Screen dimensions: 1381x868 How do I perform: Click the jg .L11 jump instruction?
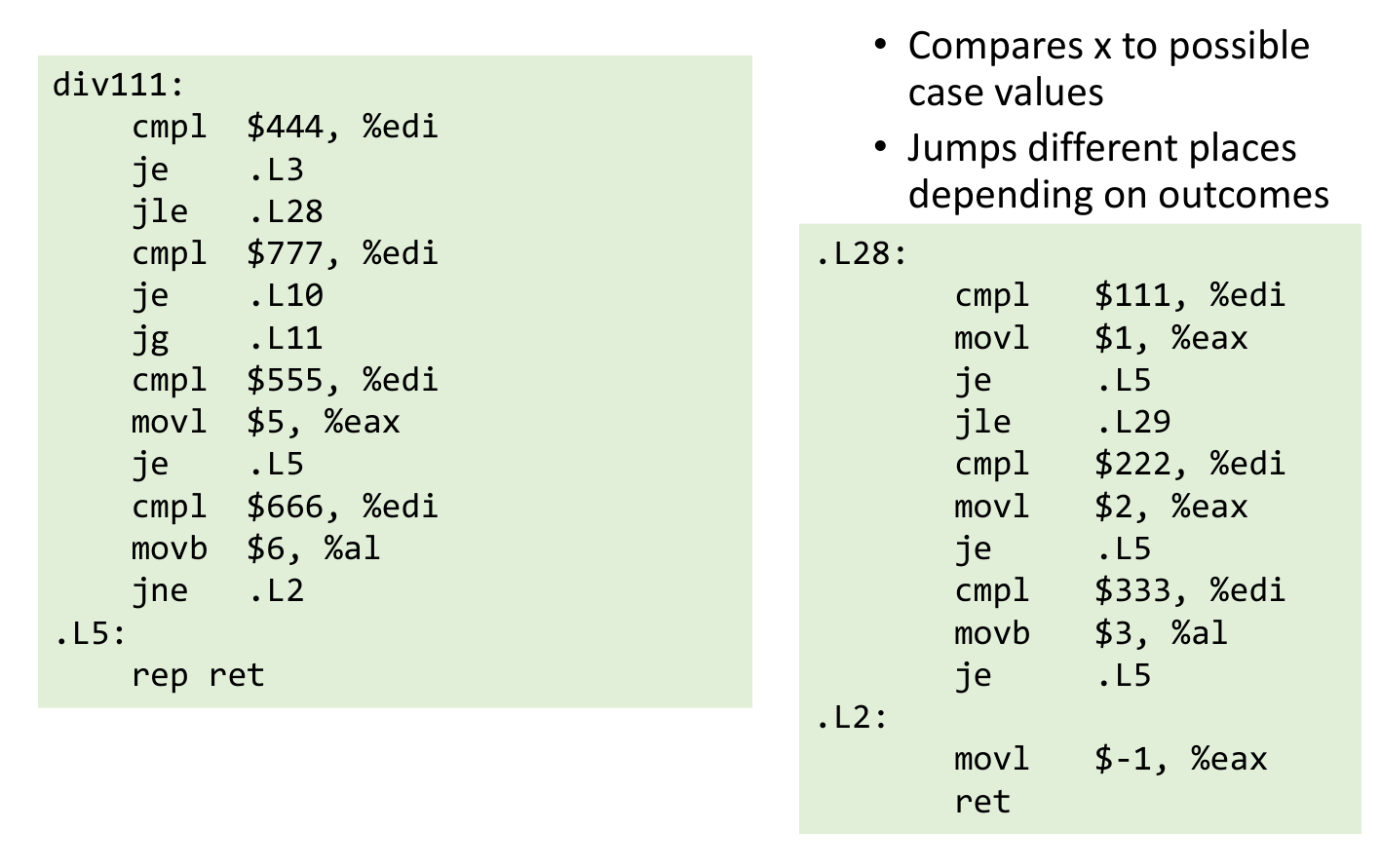227,338
